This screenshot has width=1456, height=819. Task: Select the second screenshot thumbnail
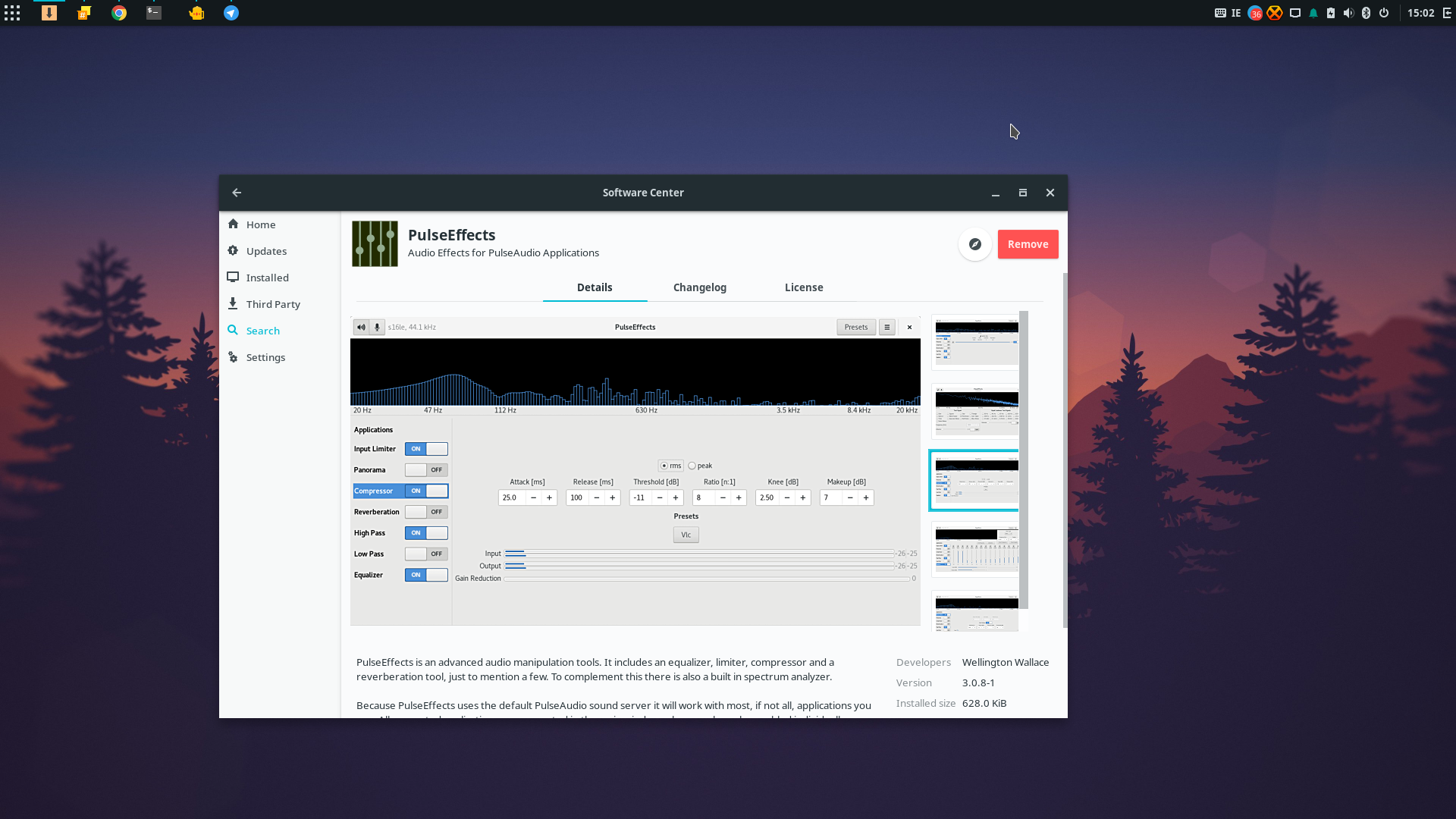[x=975, y=411]
